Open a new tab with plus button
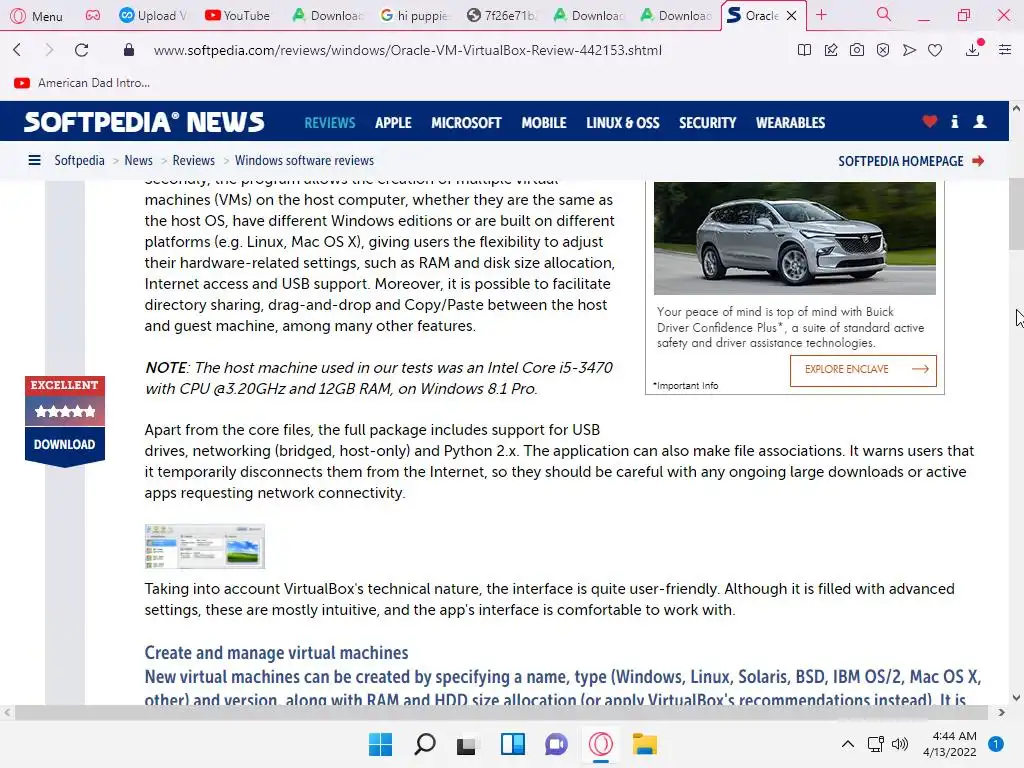 point(822,15)
